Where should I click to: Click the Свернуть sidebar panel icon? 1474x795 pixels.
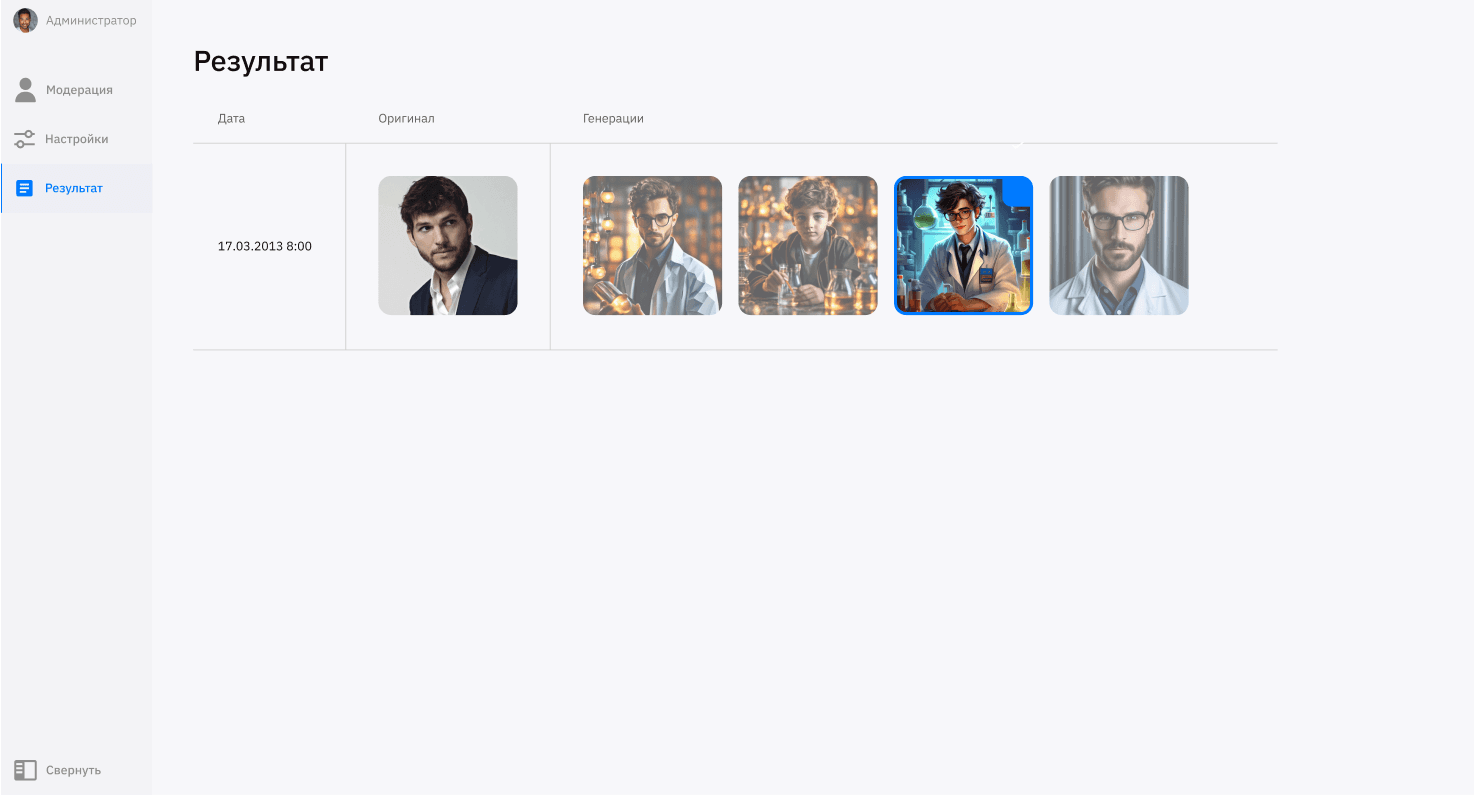(25, 770)
